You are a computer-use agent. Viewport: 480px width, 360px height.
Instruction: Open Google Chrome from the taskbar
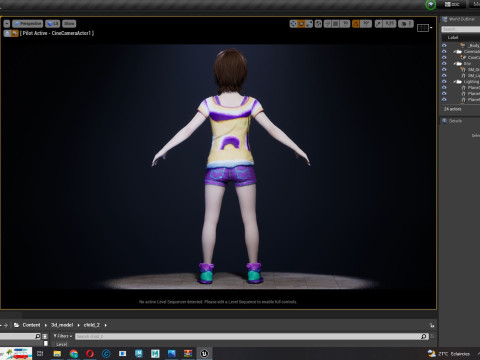(74, 353)
